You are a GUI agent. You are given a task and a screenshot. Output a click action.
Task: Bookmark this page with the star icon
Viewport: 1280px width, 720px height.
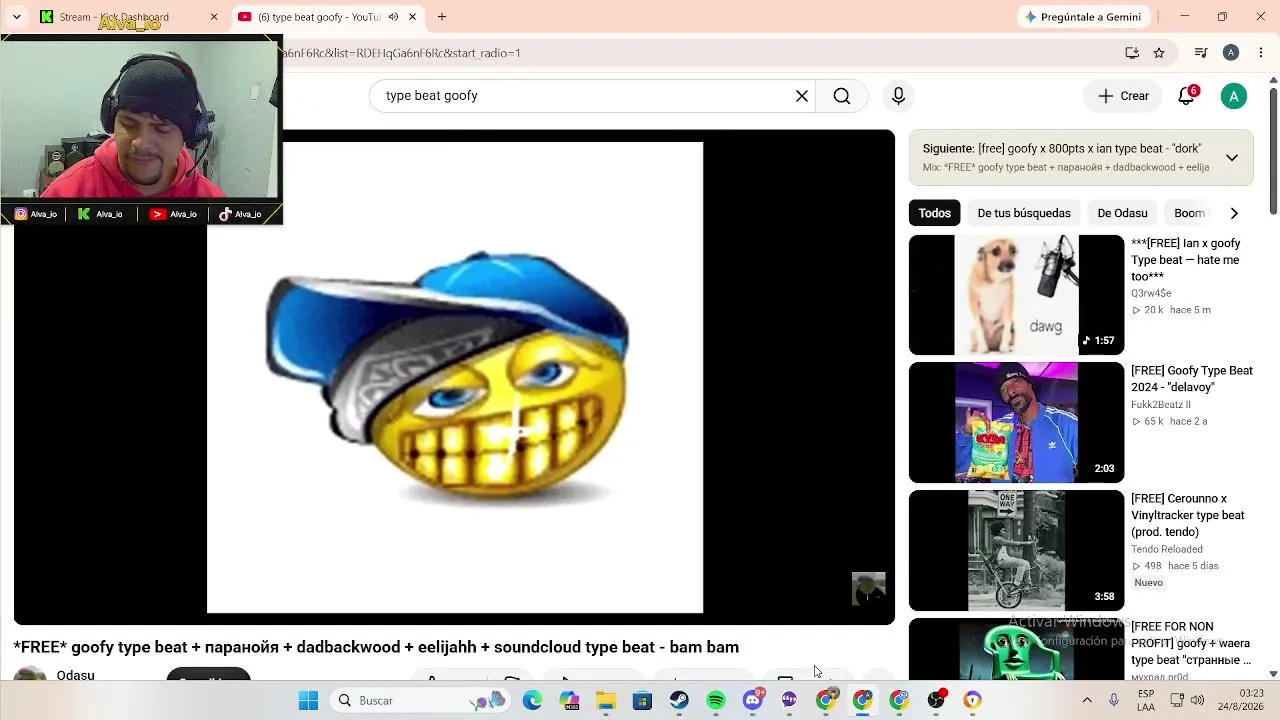click(1159, 53)
